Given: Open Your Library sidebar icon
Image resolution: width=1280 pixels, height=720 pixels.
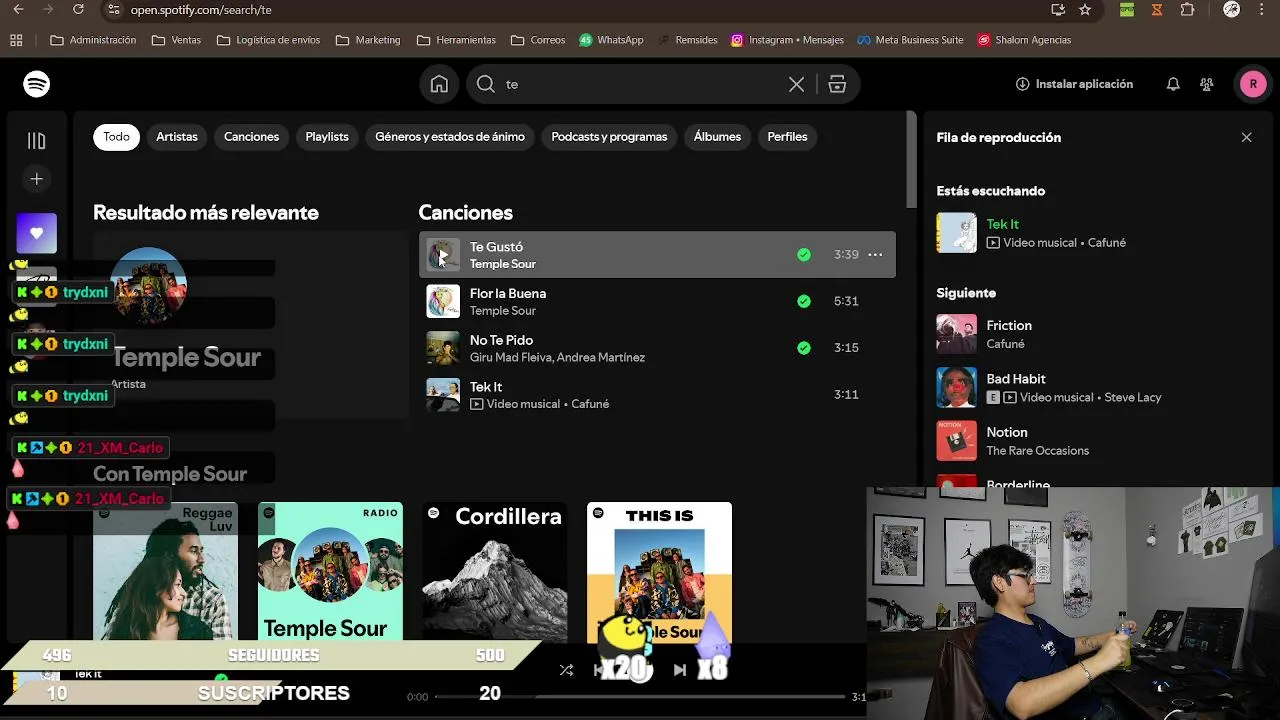Looking at the screenshot, I should 37,141.
